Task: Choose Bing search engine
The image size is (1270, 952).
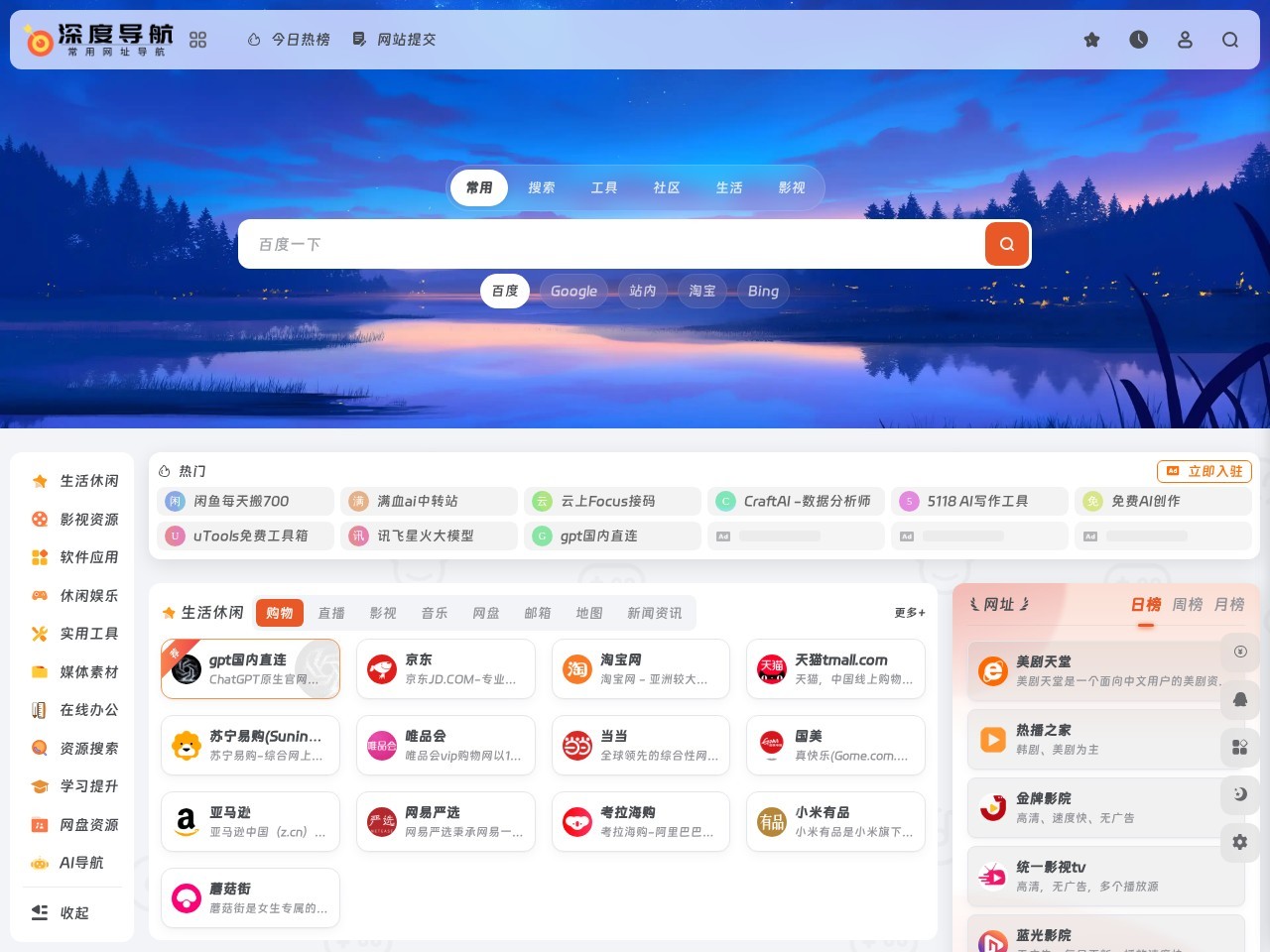Action: coord(763,291)
